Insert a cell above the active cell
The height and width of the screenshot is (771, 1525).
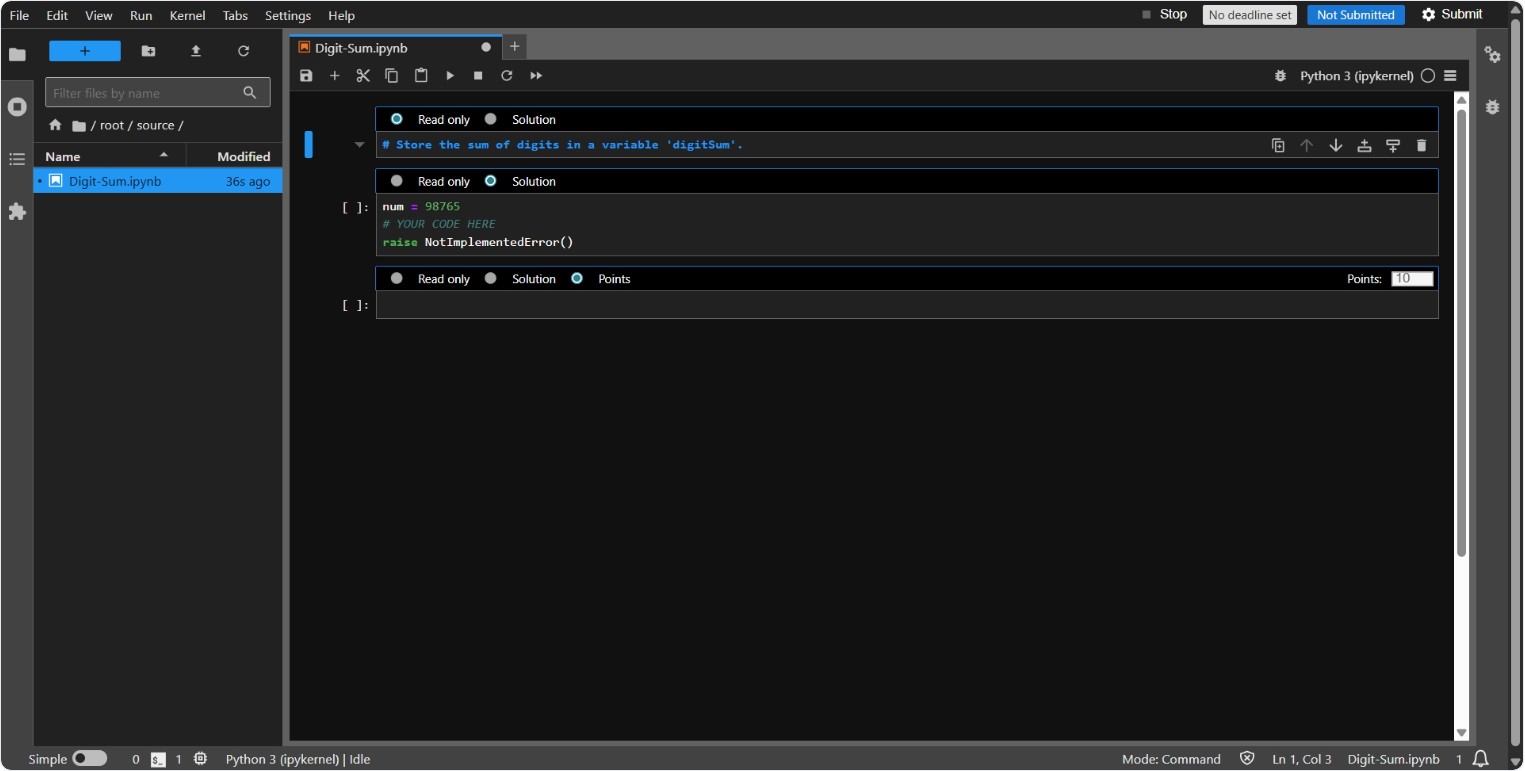point(1364,146)
